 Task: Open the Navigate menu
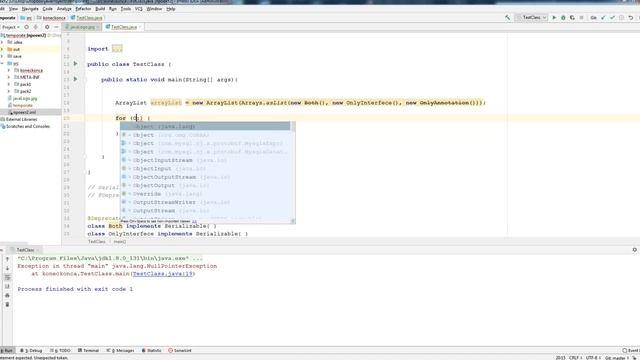[x=30, y=9]
